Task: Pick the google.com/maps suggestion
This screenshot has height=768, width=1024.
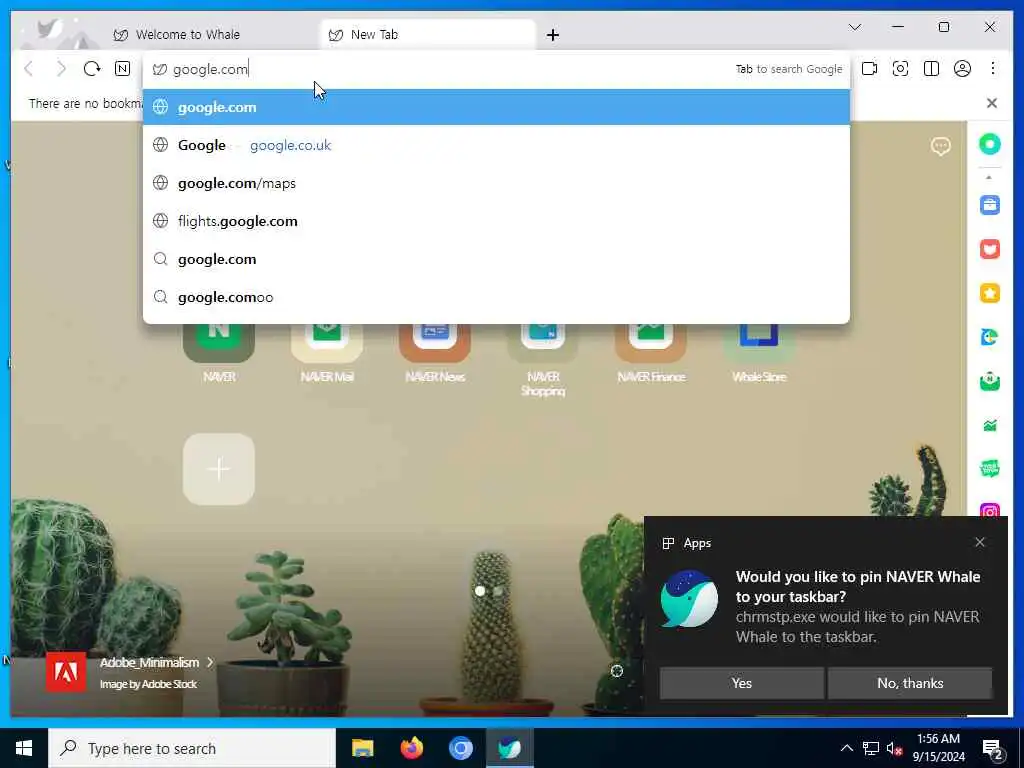Action: tap(496, 183)
